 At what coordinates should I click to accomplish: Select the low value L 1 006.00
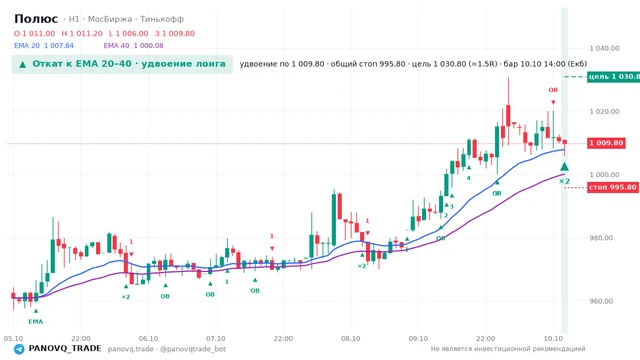(x=129, y=33)
